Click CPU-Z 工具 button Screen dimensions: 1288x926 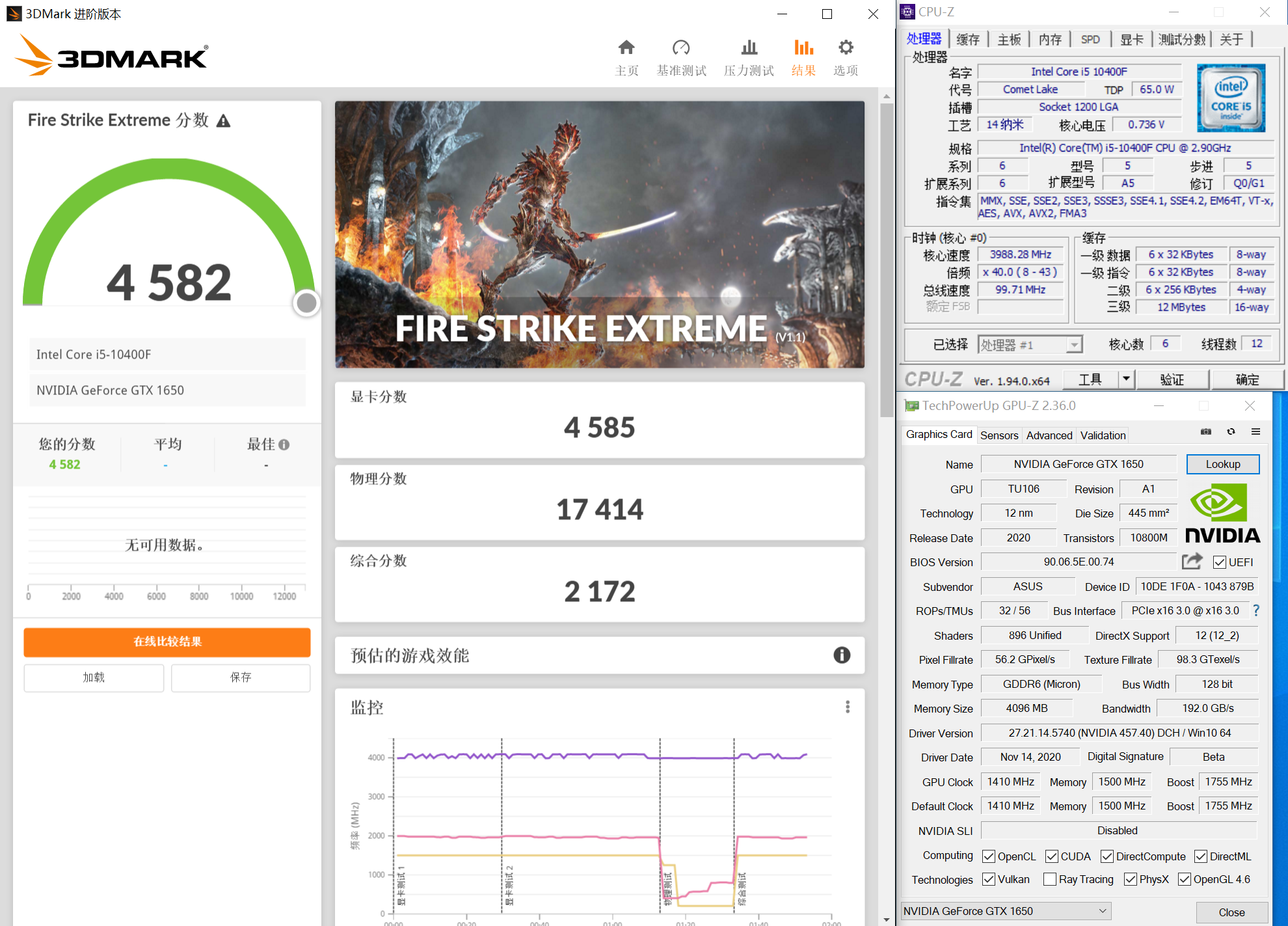[x=1091, y=379]
